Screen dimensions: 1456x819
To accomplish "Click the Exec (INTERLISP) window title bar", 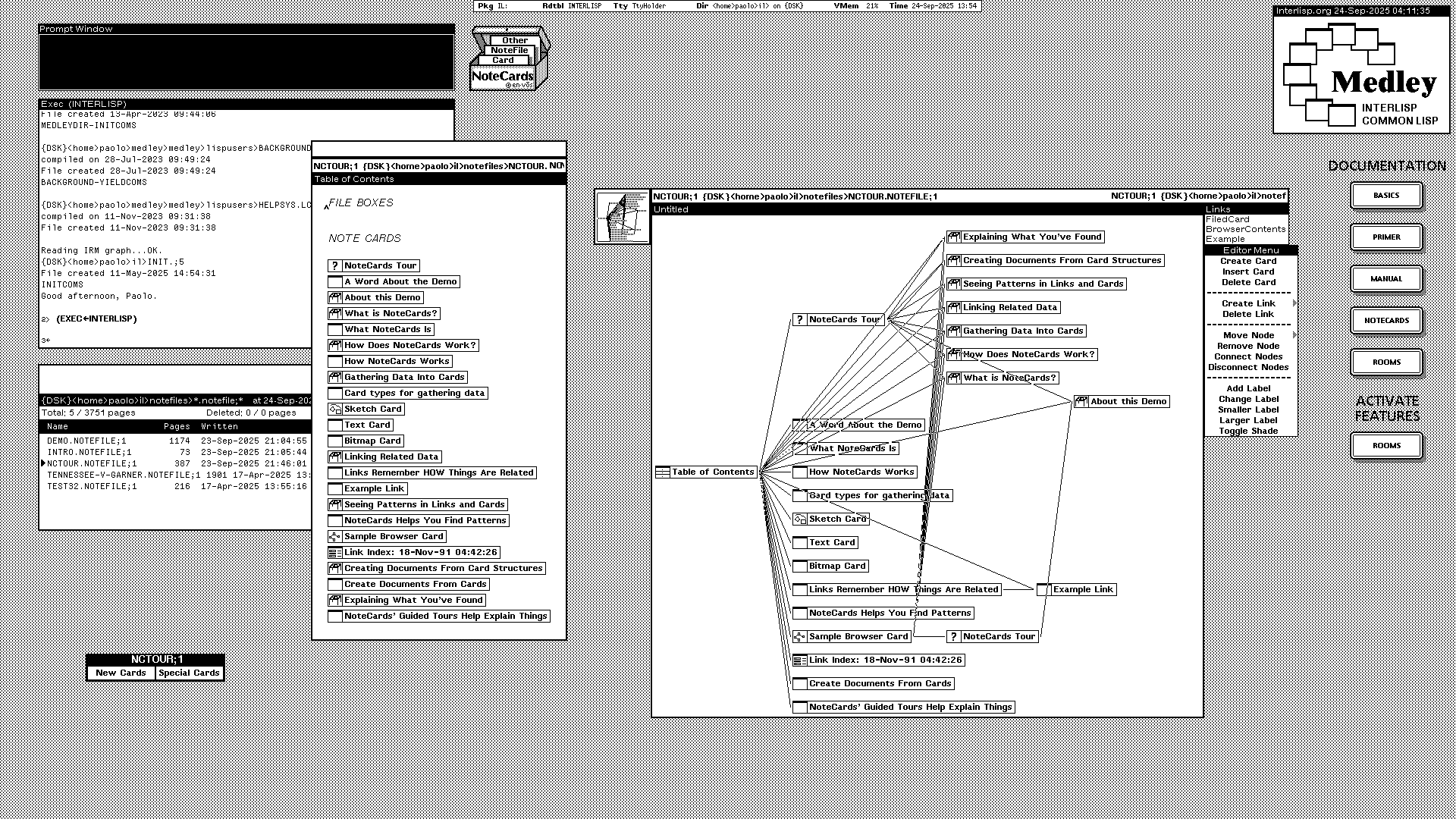I will click(x=246, y=104).
